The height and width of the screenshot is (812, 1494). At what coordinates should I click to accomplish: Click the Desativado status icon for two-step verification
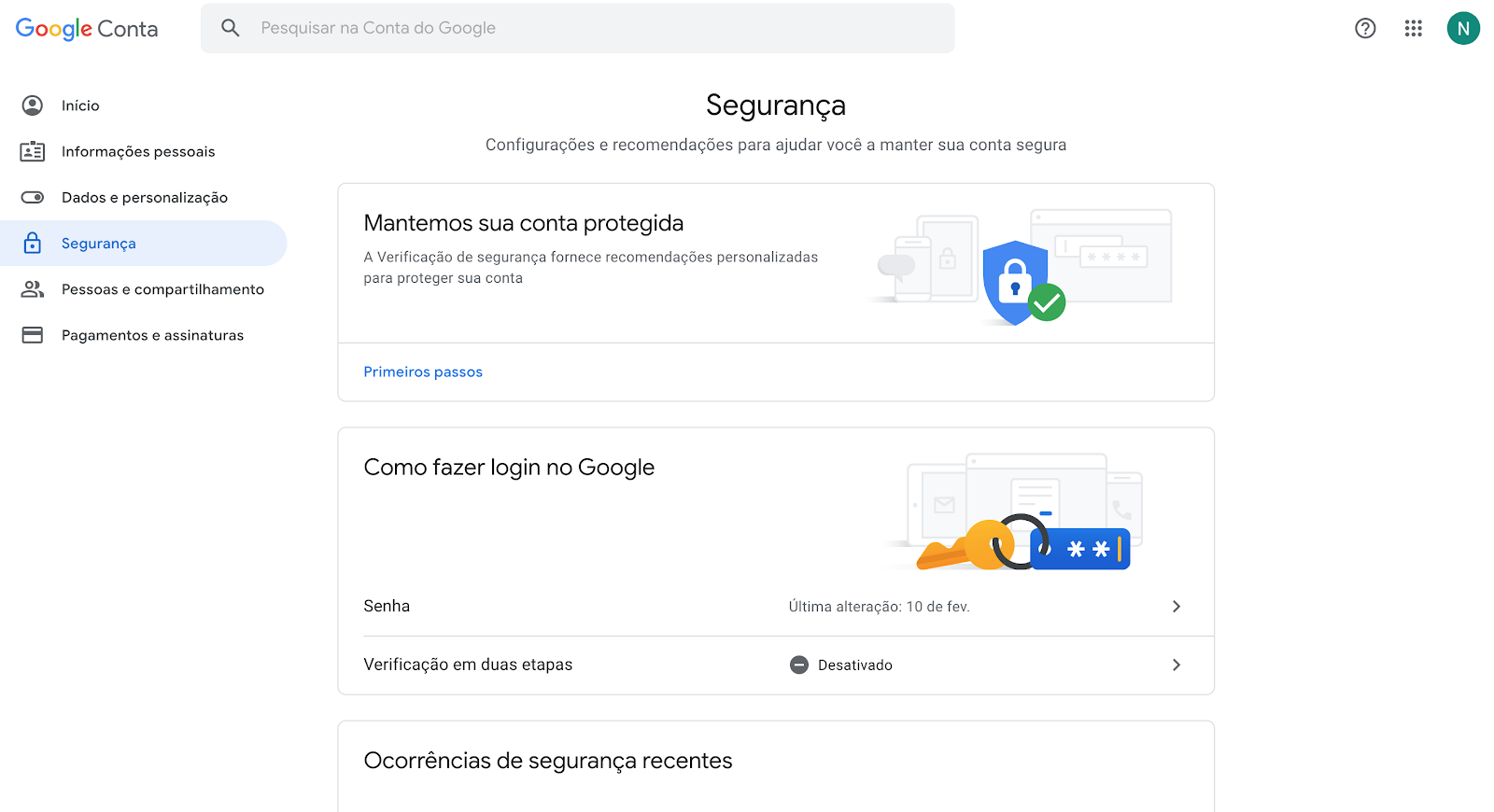(799, 665)
